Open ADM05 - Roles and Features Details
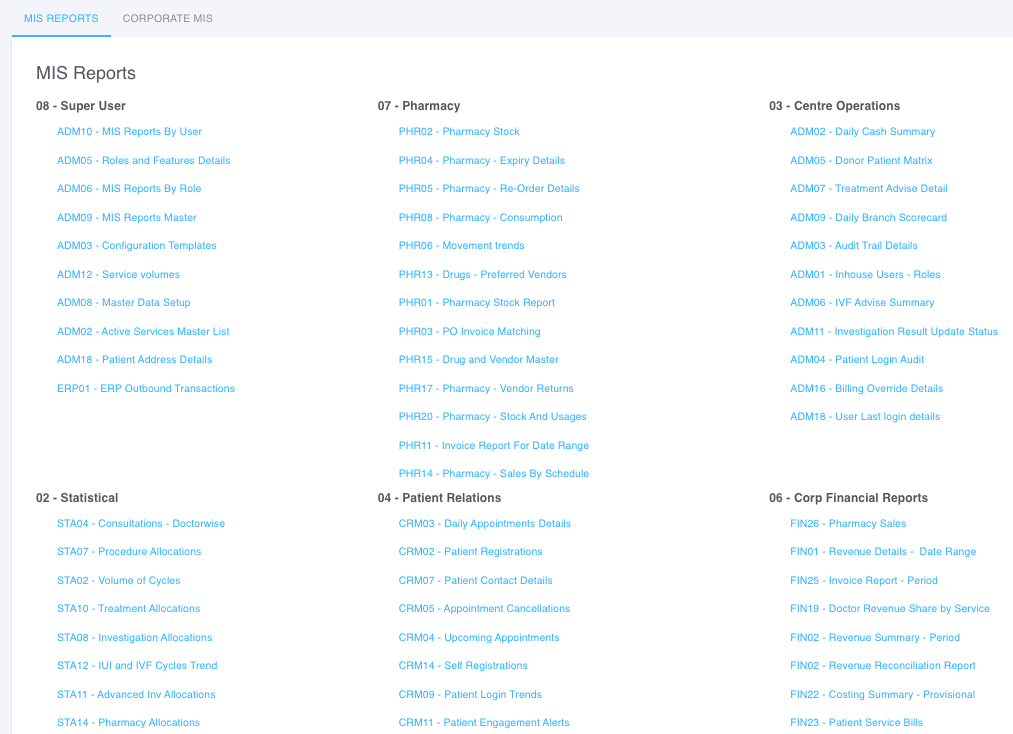The image size is (1013, 734). (143, 160)
